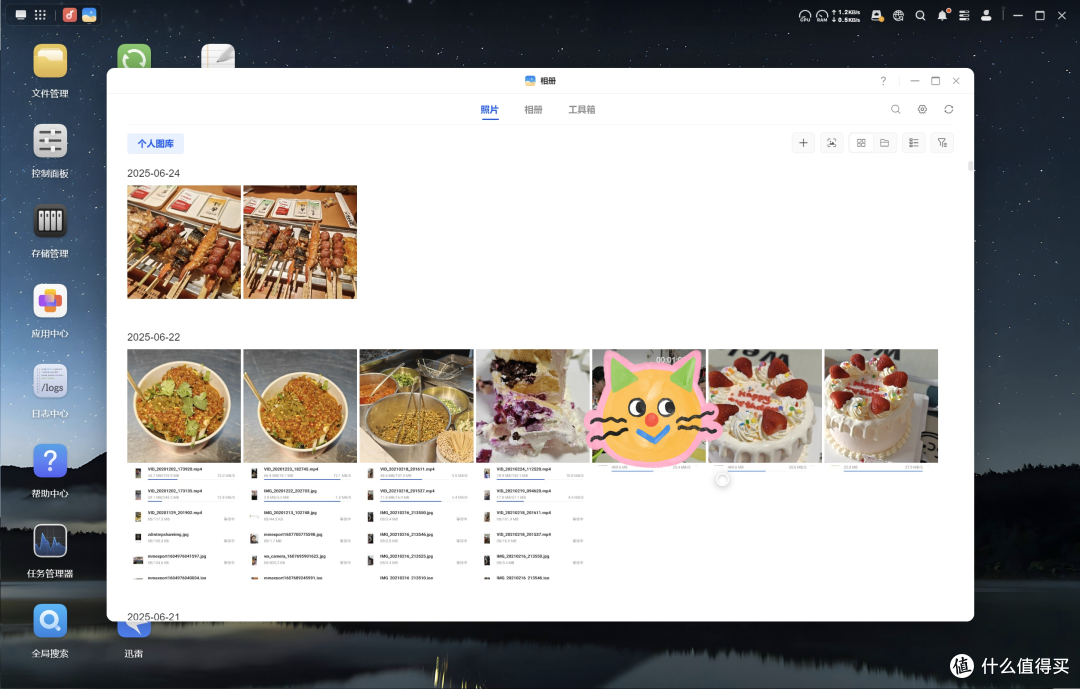Open task list icon in top bar
This screenshot has height=689, width=1080.
pyautogui.click(x=964, y=16)
